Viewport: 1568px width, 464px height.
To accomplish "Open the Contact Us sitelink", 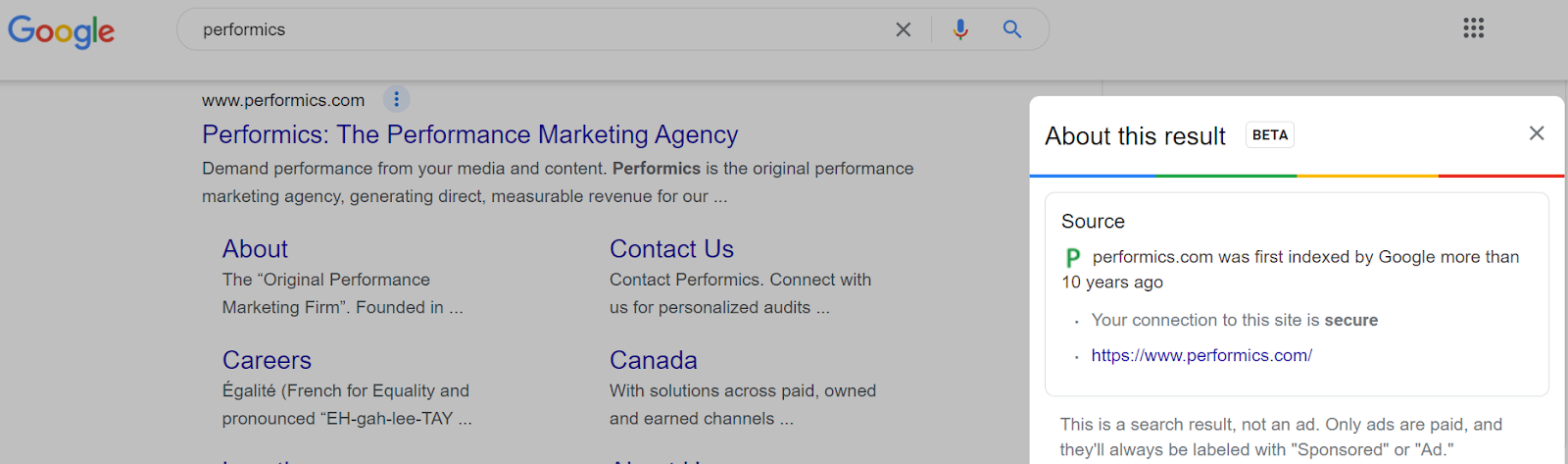I will point(671,249).
